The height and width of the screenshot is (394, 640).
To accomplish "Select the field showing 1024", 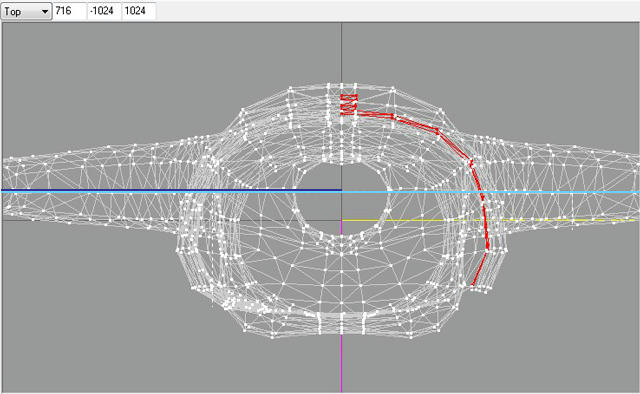I will click(x=139, y=11).
